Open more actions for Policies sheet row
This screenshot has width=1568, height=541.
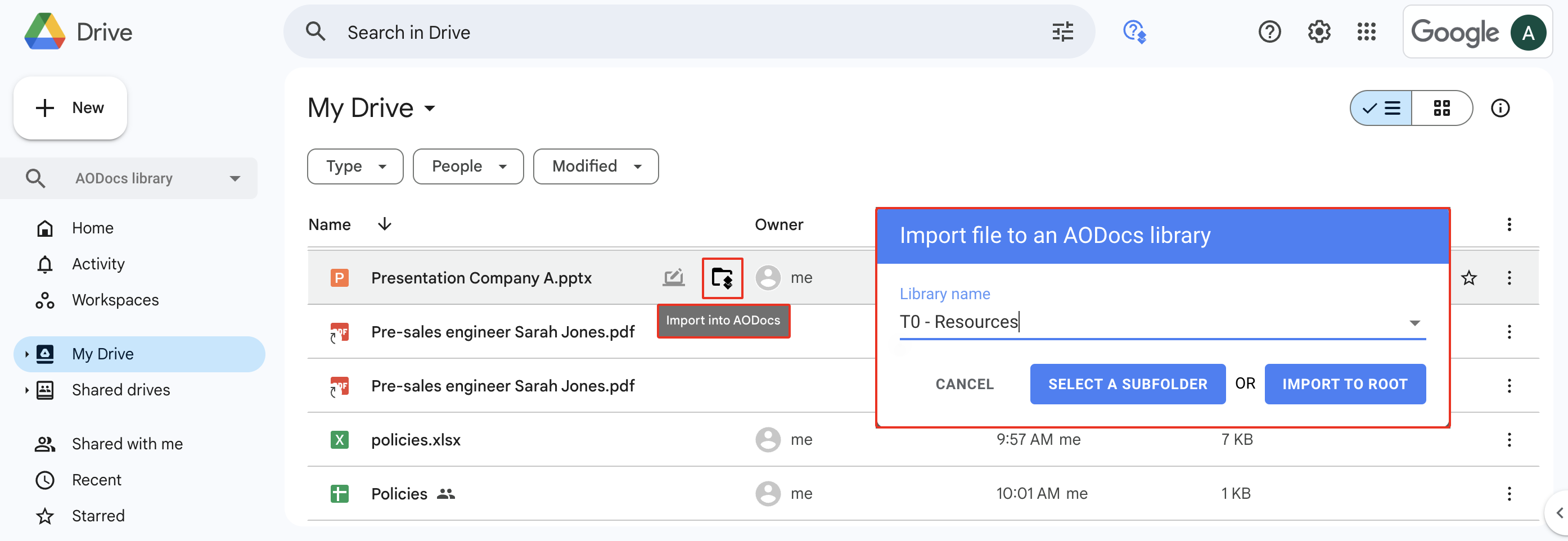point(1509,494)
